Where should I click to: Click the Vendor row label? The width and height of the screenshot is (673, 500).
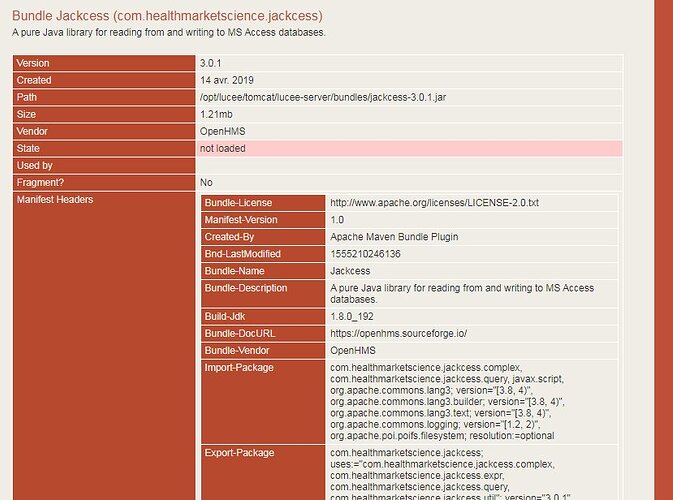(x=32, y=131)
